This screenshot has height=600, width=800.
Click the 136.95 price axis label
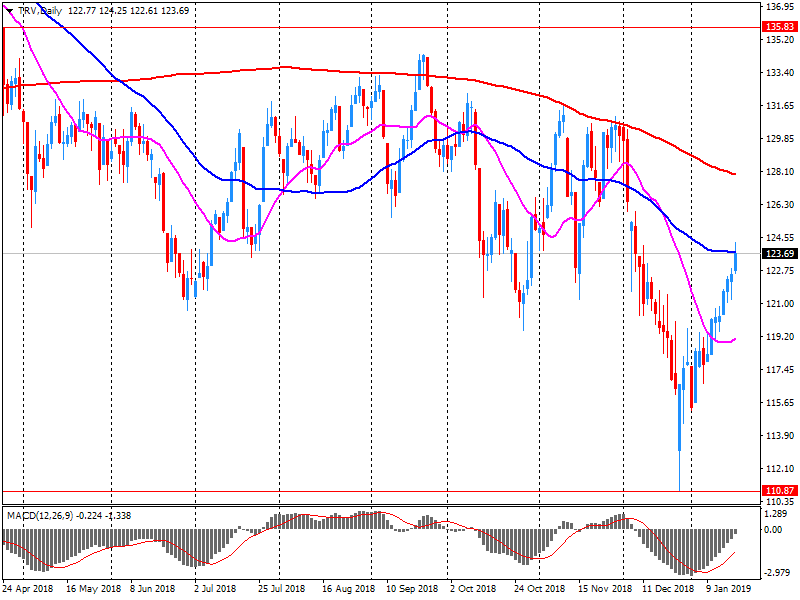780,7
